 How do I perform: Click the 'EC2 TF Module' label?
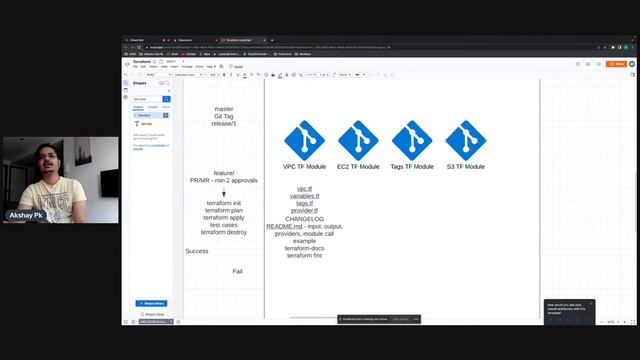pyautogui.click(x=358, y=167)
